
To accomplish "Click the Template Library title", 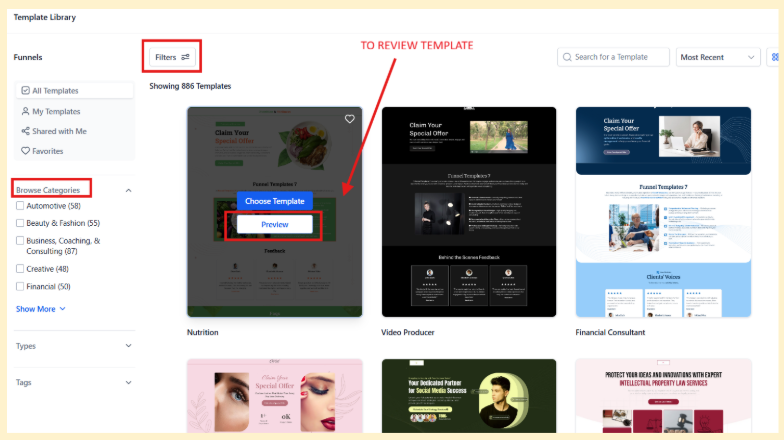I will pos(44,17).
